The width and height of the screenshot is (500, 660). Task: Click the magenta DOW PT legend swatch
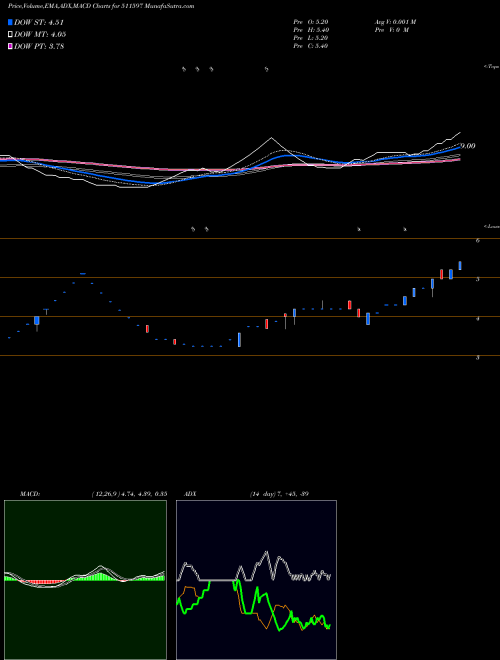pos(11,46)
